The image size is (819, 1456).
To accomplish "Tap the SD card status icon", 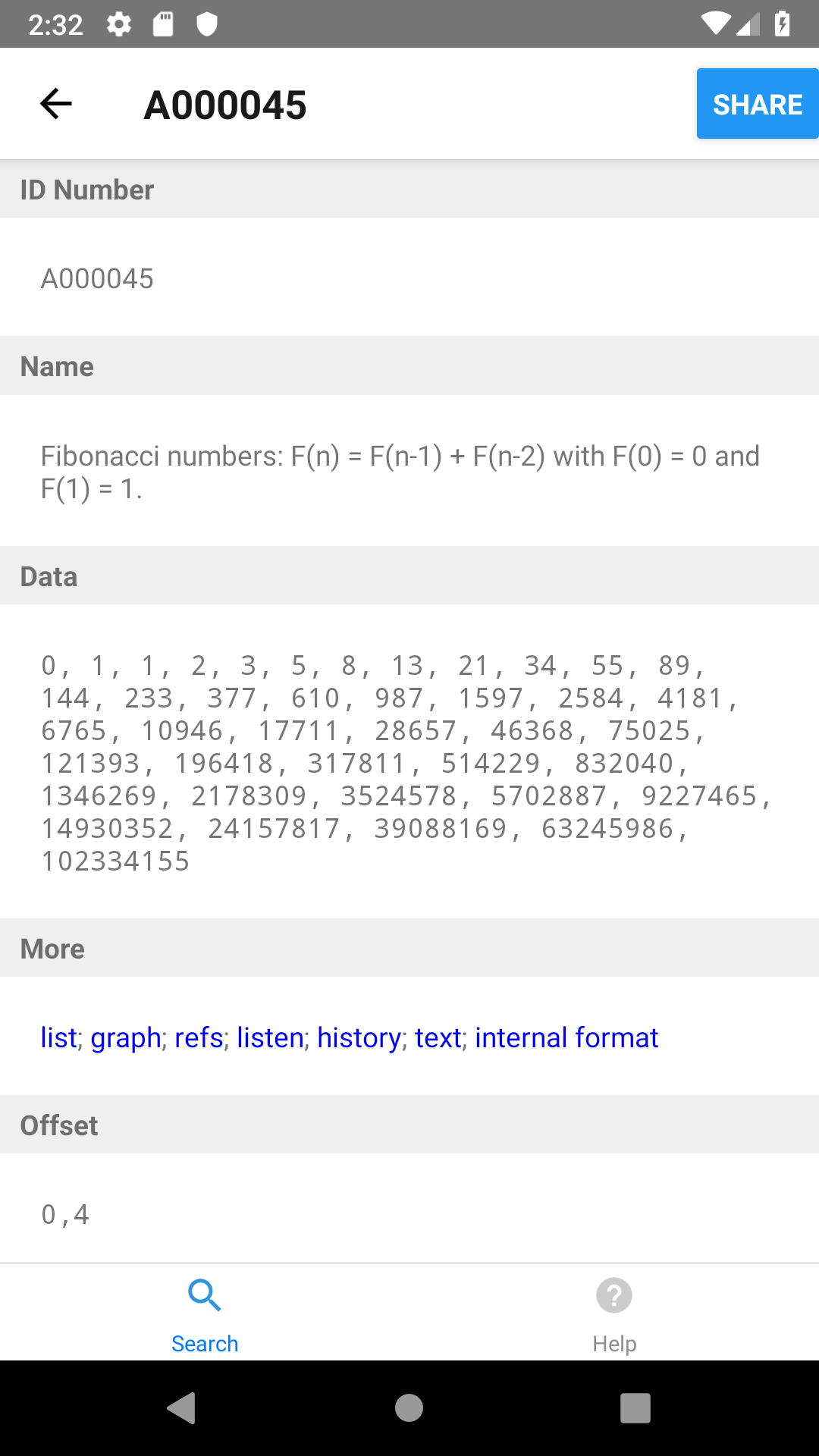I will pyautogui.click(x=163, y=24).
